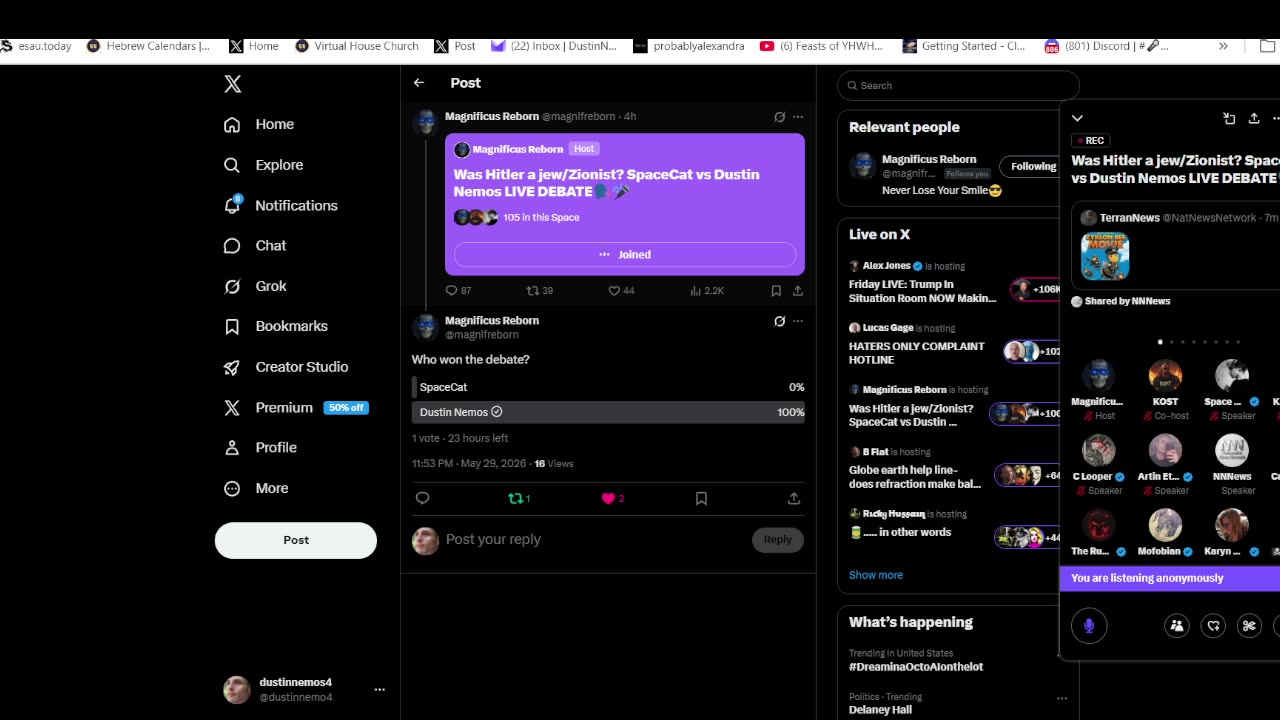The image size is (1280, 720).
Task: Click Mofobian avatar in Space
Action: pyautogui.click(x=1165, y=526)
